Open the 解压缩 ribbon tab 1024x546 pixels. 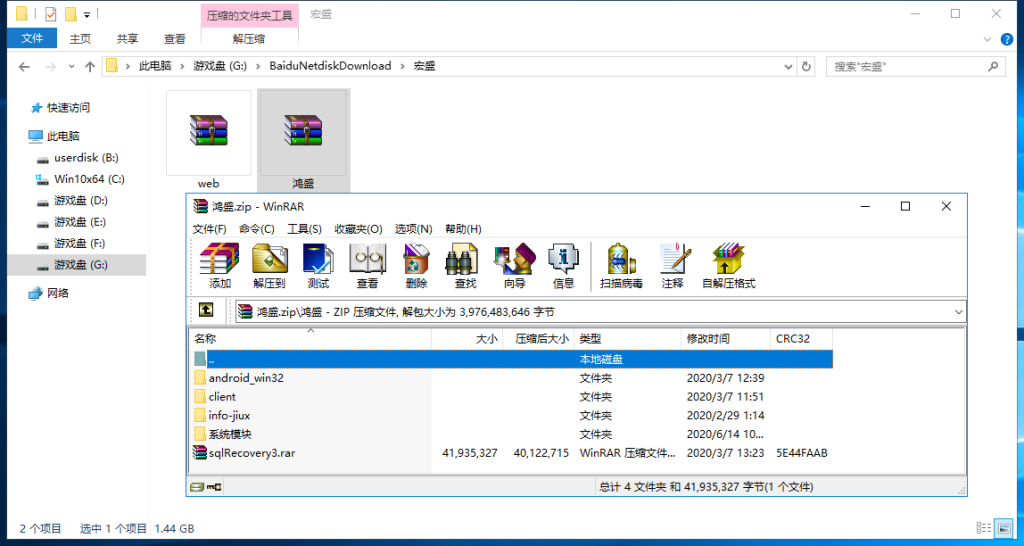tap(249, 39)
